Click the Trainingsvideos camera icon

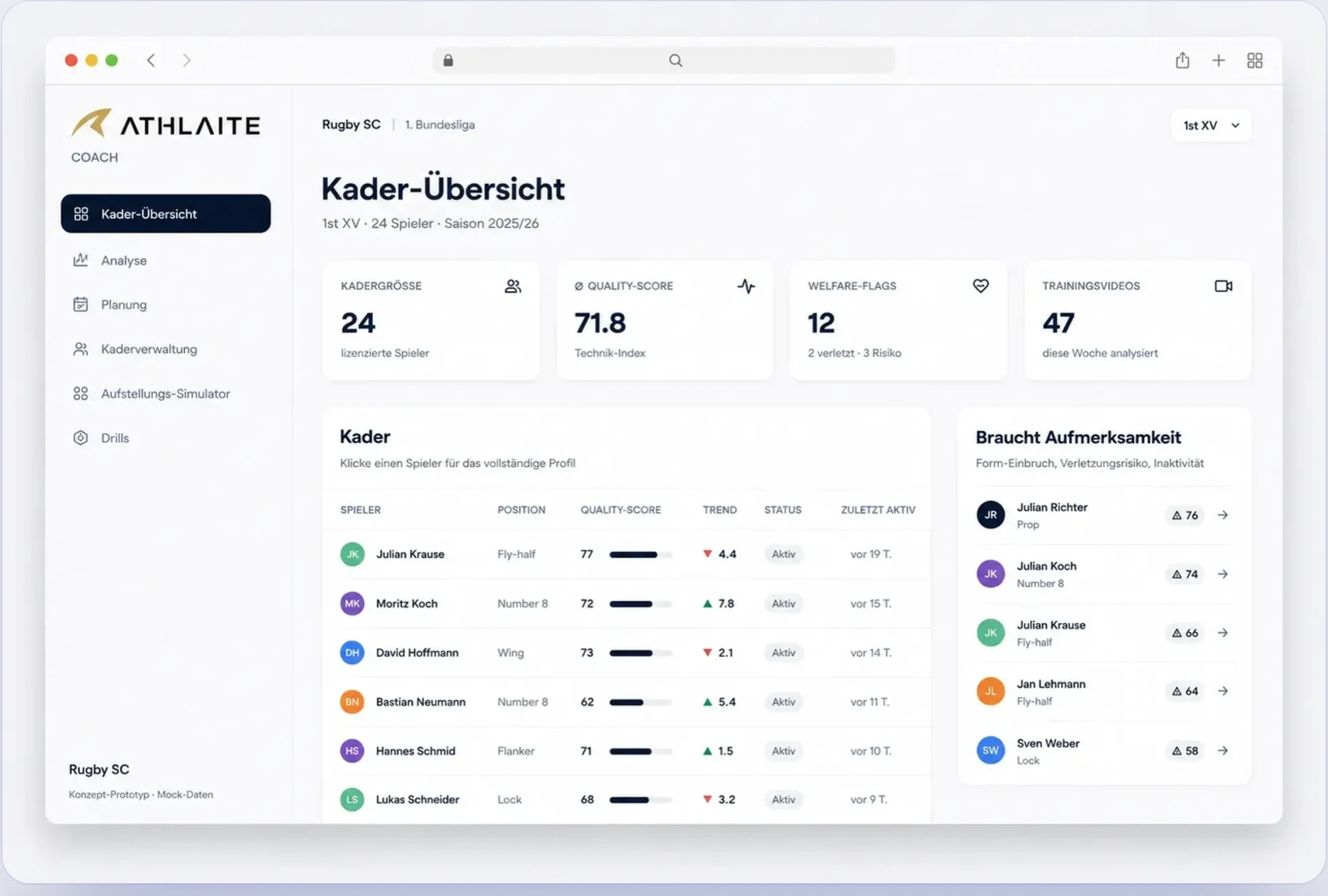tap(1223, 285)
